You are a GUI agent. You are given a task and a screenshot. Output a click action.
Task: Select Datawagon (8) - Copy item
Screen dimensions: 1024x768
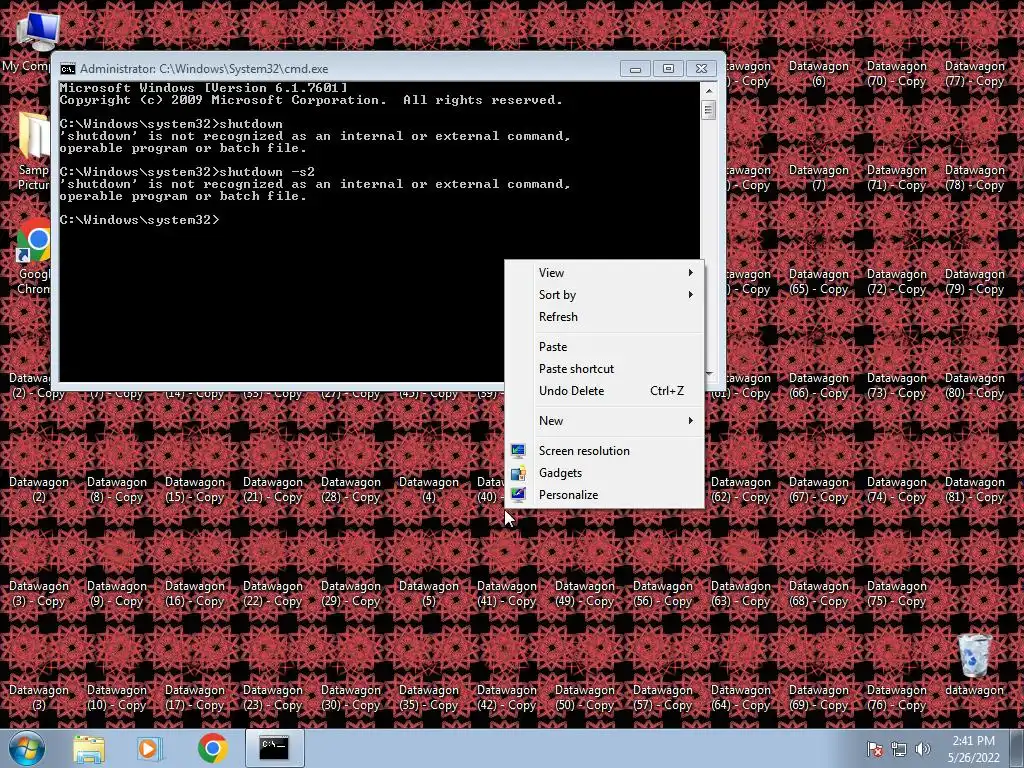point(116,489)
